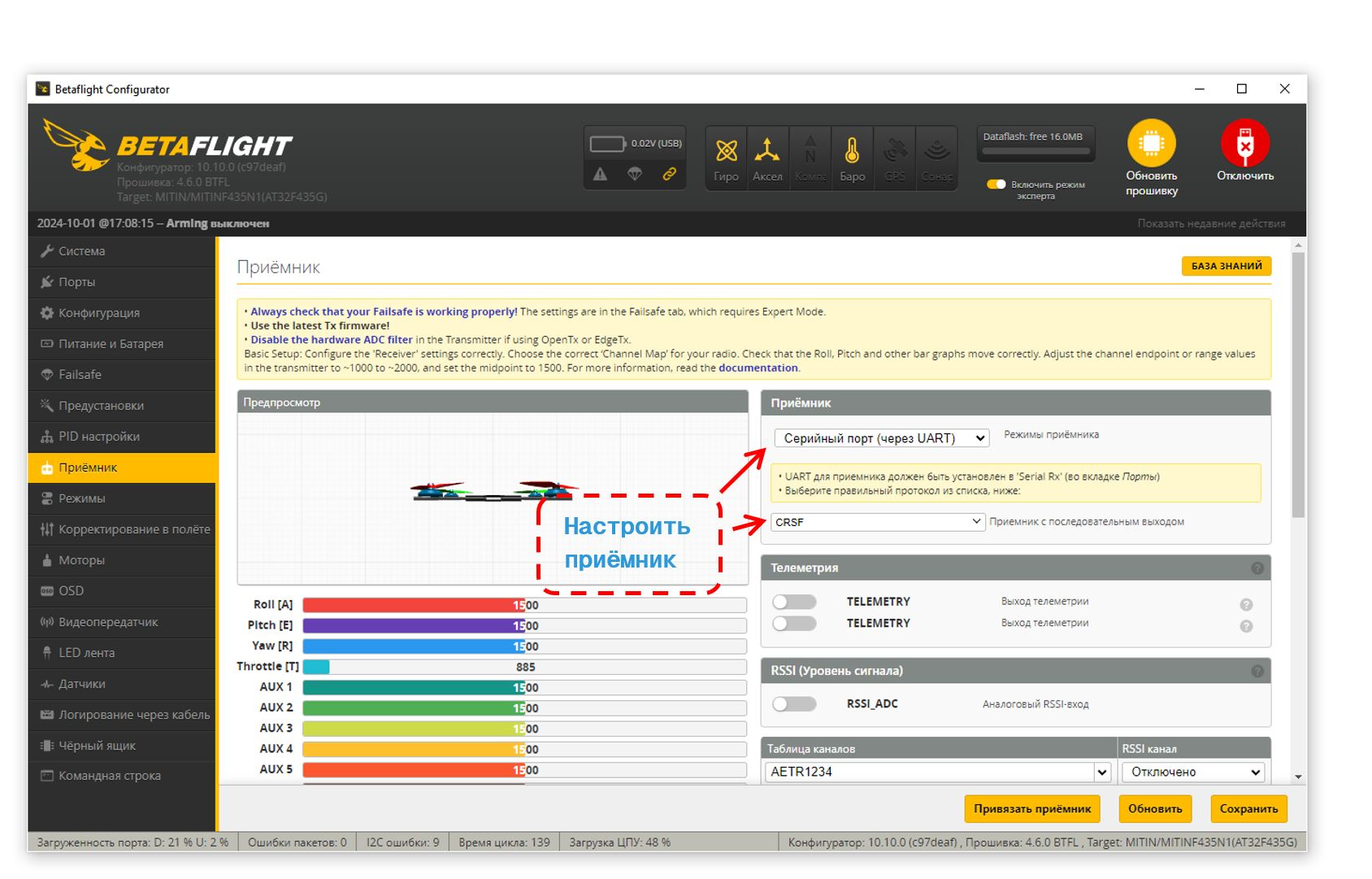Click the scrollbar down arrow
The height and width of the screenshot is (879, 1372).
click(1298, 777)
